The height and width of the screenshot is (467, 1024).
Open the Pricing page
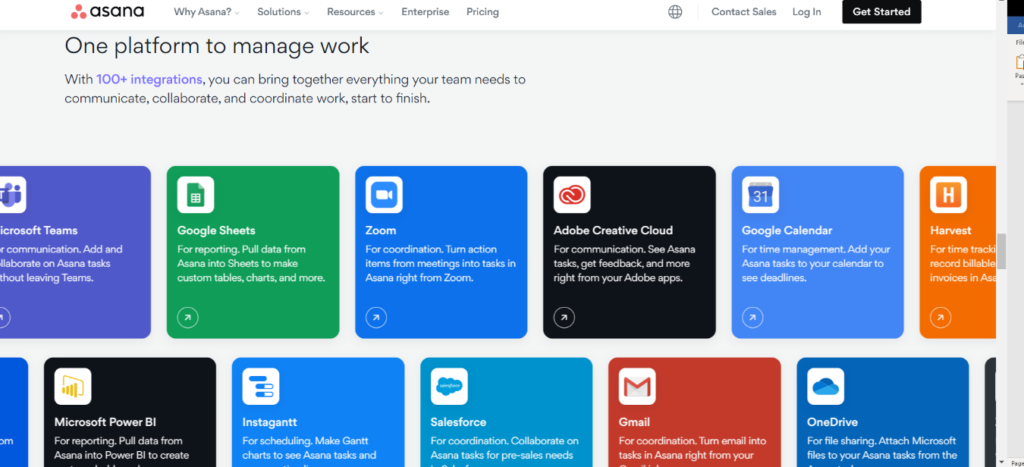[x=483, y=12]
